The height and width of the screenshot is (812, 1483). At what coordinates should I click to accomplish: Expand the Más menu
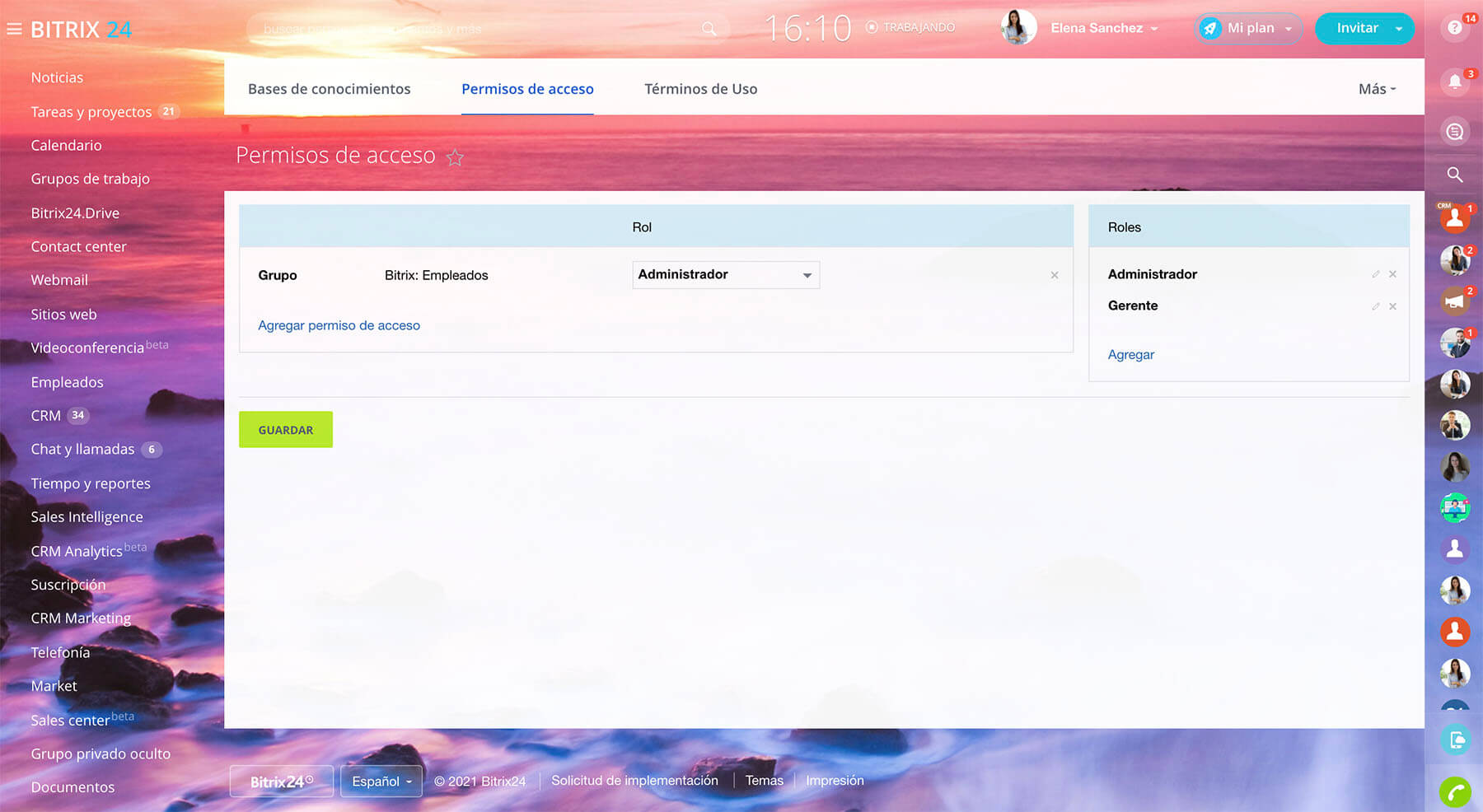click(1376, 89)
